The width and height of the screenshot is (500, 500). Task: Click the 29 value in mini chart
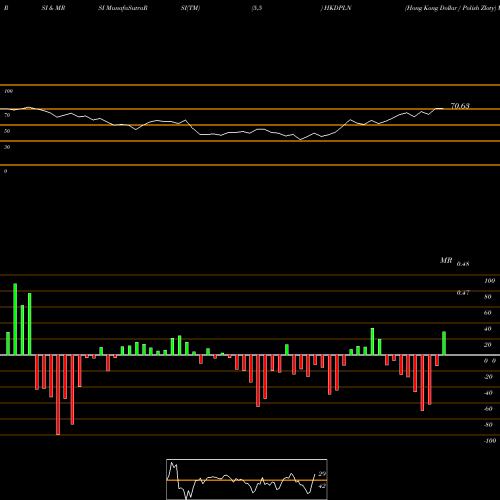click(322, 474)
